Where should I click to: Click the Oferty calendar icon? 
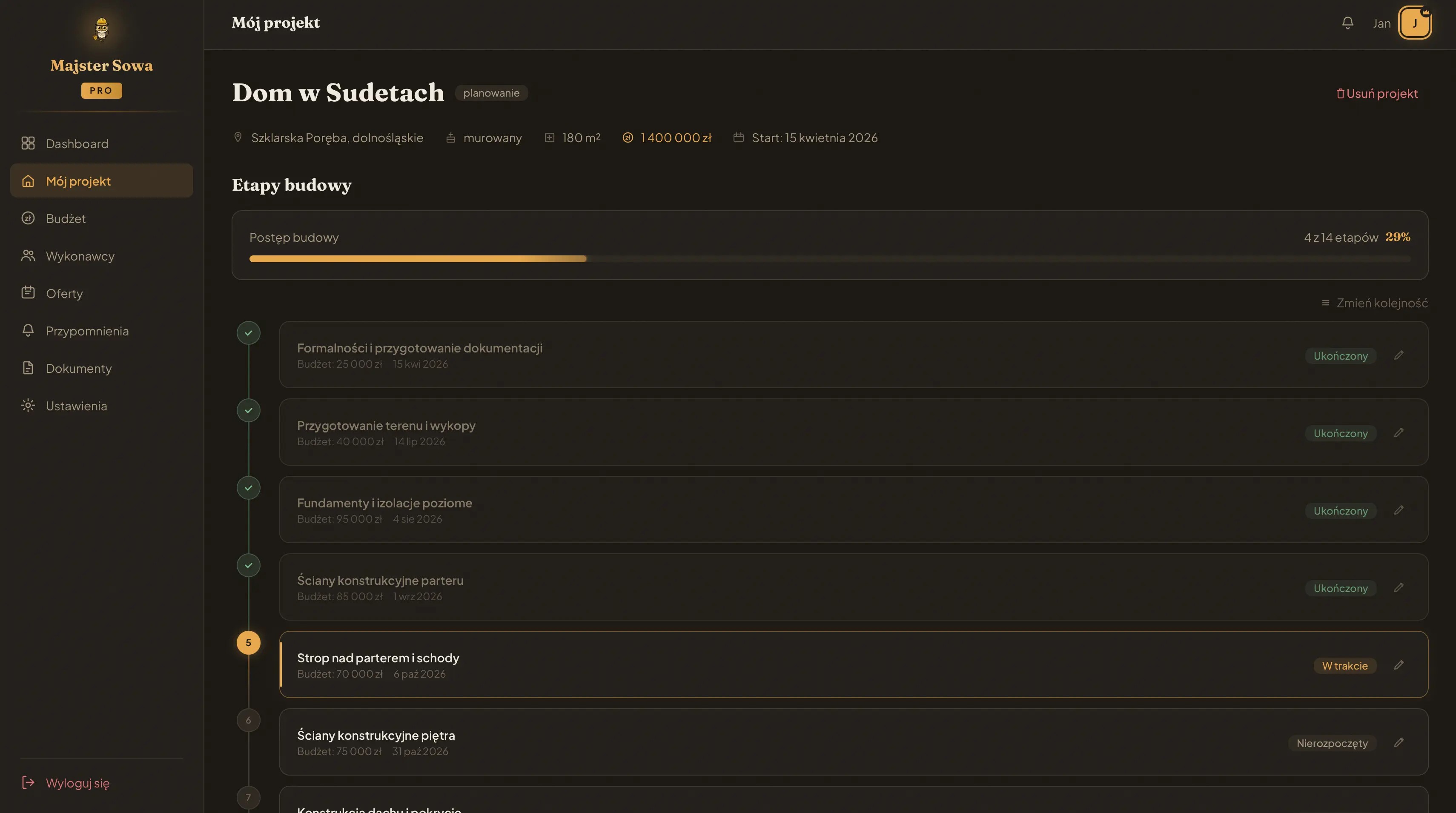[28, 293]
